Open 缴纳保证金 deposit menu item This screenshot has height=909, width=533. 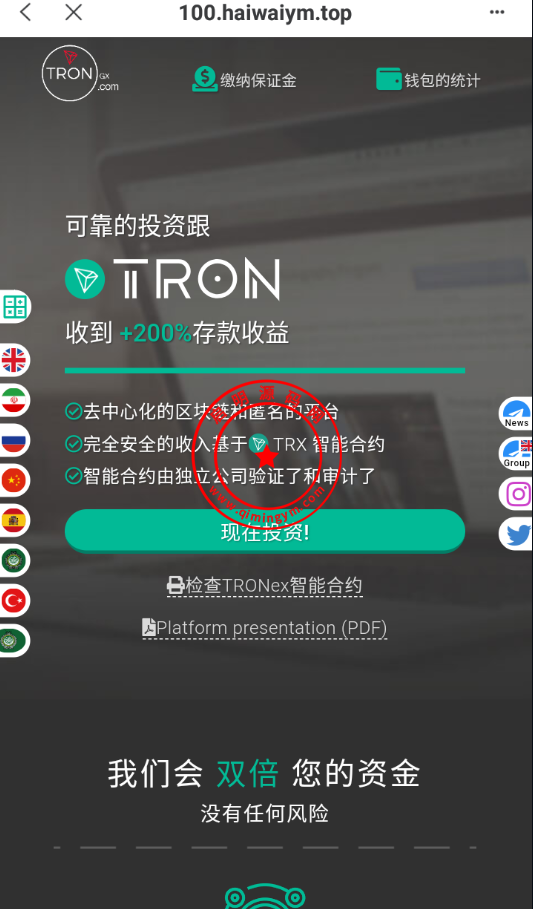244,79
